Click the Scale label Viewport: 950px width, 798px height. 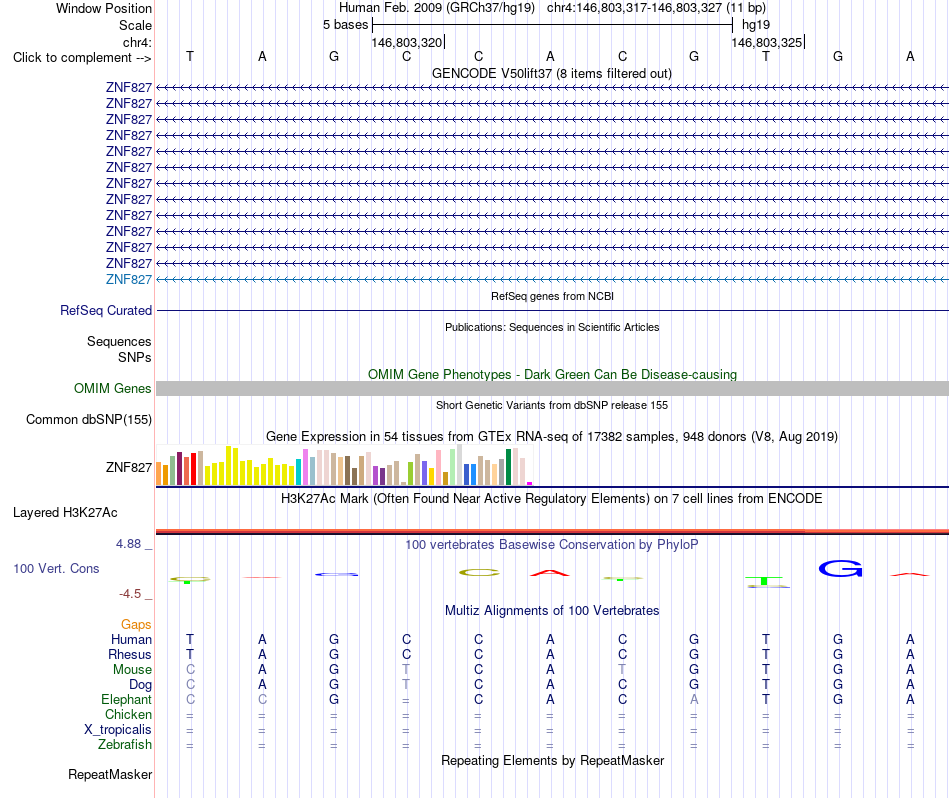coord(135,25)
